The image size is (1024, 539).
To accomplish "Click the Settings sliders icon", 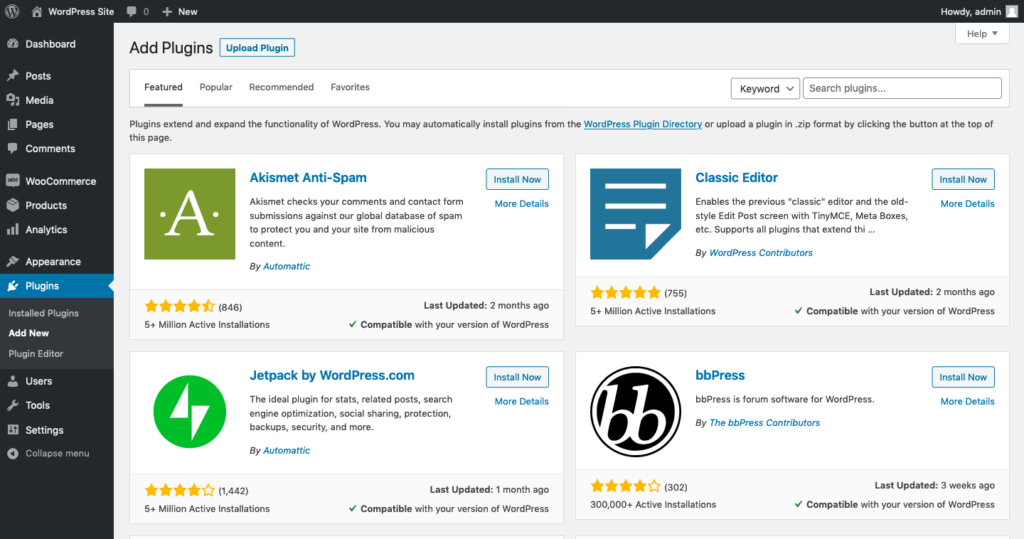I will point(12,430).
